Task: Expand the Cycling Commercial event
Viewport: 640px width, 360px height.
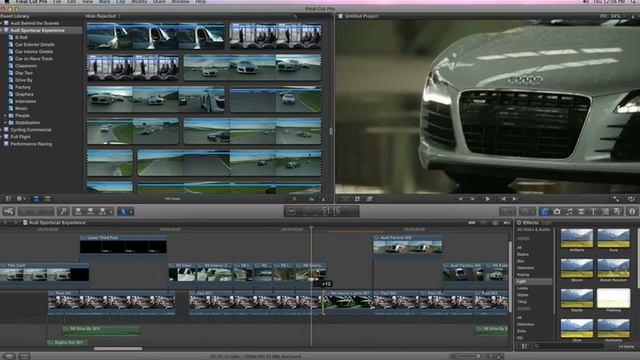Action: click(x=1, y=130)
